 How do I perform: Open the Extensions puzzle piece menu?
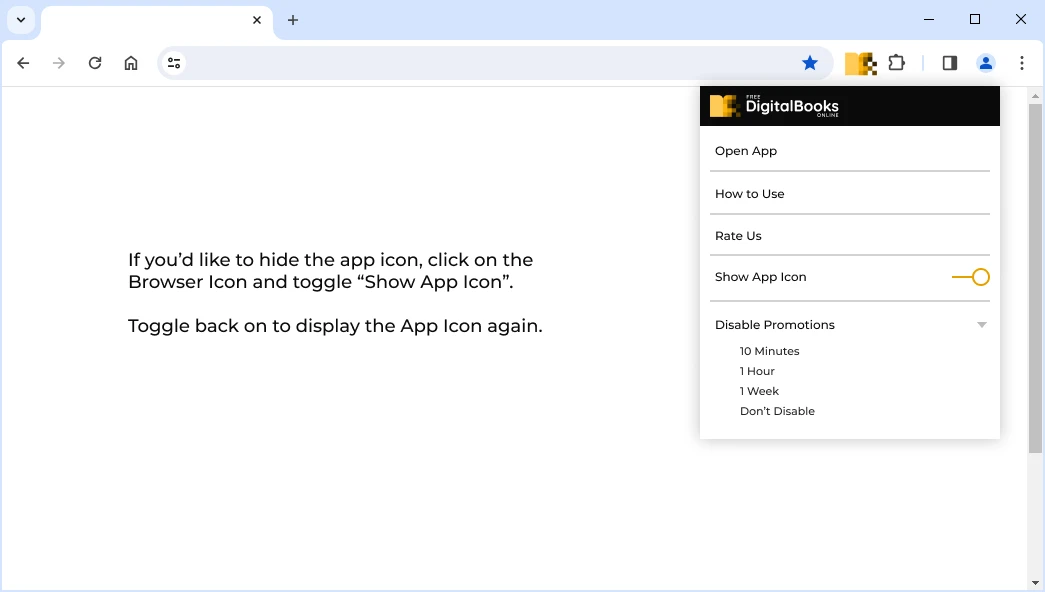coord(897,63)
